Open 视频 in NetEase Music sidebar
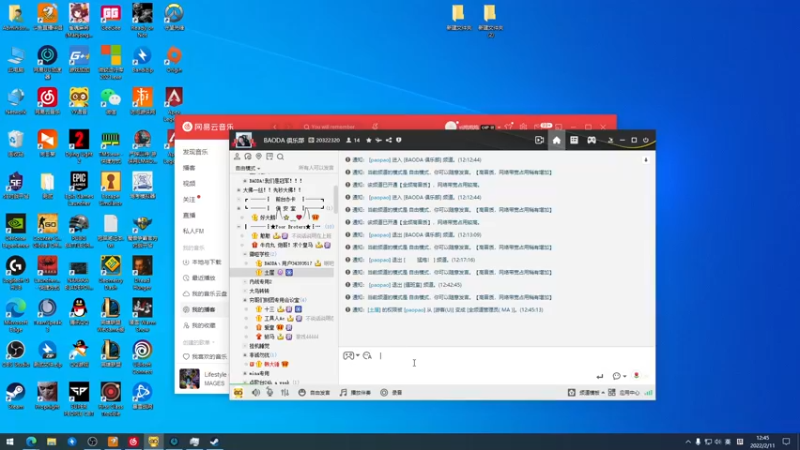This screenshot has height=450, width=800. tap(189, 184)
